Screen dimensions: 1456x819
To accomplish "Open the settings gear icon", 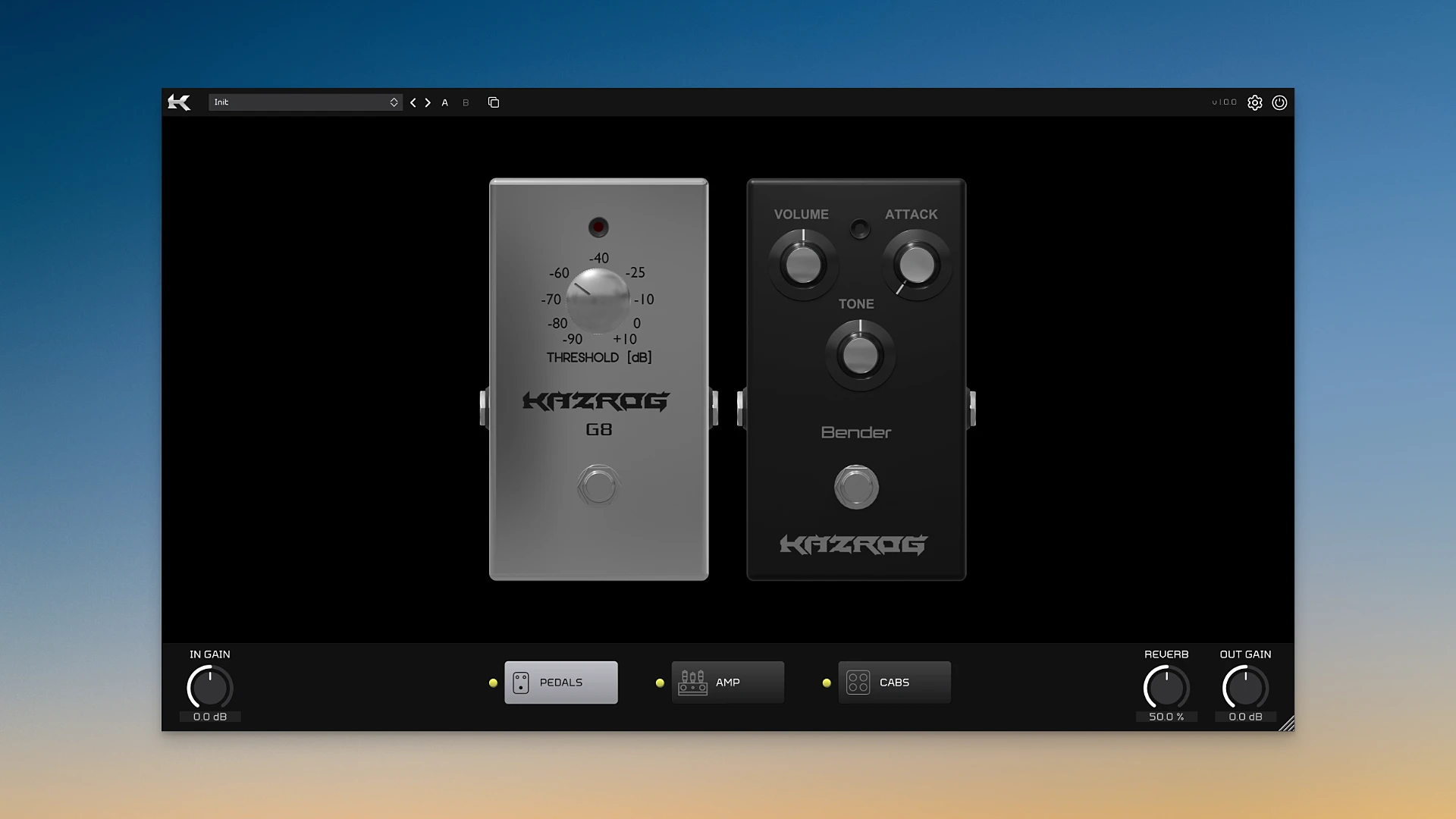I will pos(1255,102).
